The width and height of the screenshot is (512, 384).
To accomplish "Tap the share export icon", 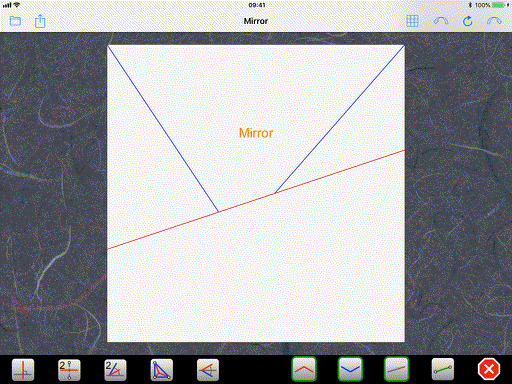I will (x=40, y=21).
